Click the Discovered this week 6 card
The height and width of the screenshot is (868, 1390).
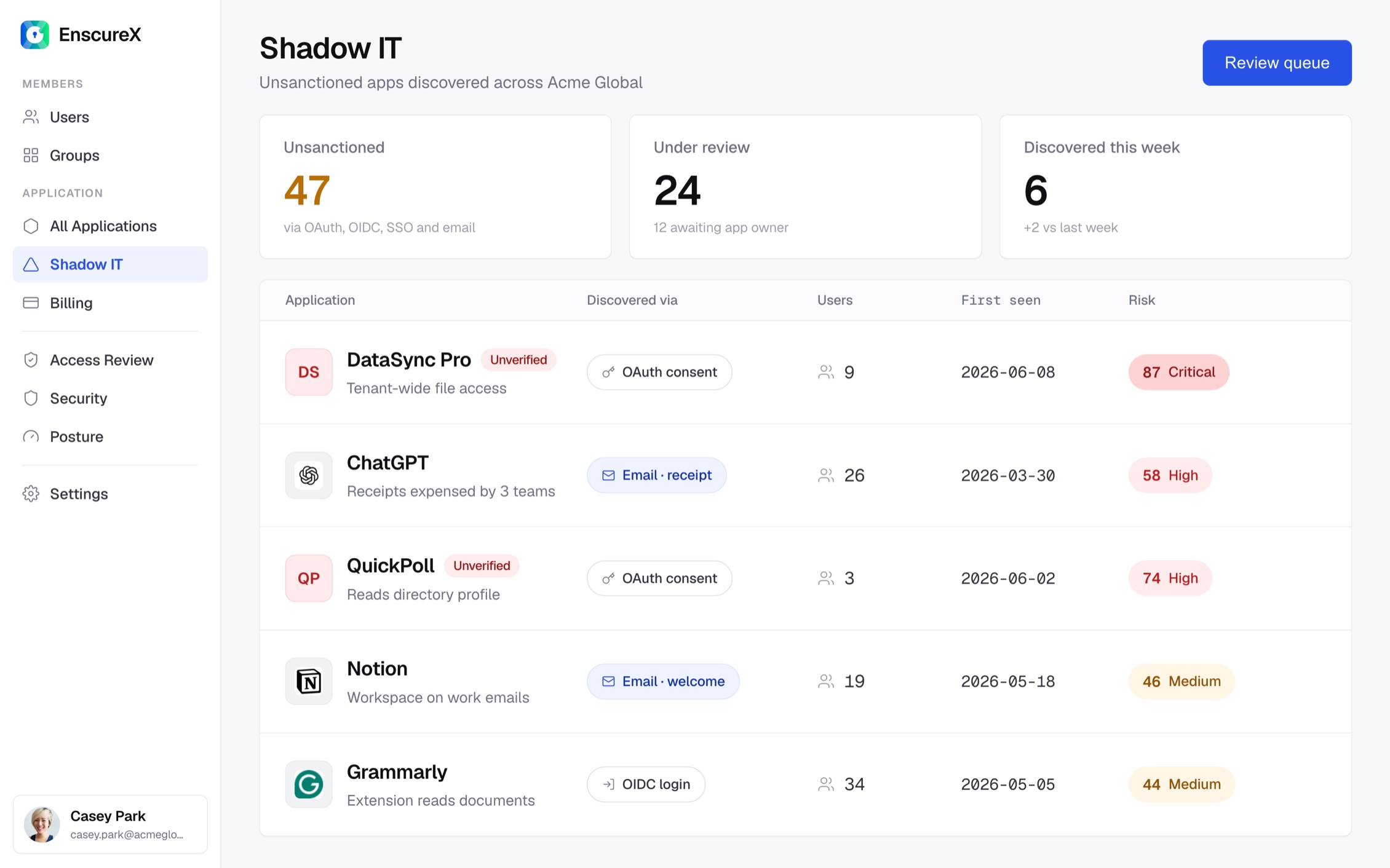[x=1175, y=187]
